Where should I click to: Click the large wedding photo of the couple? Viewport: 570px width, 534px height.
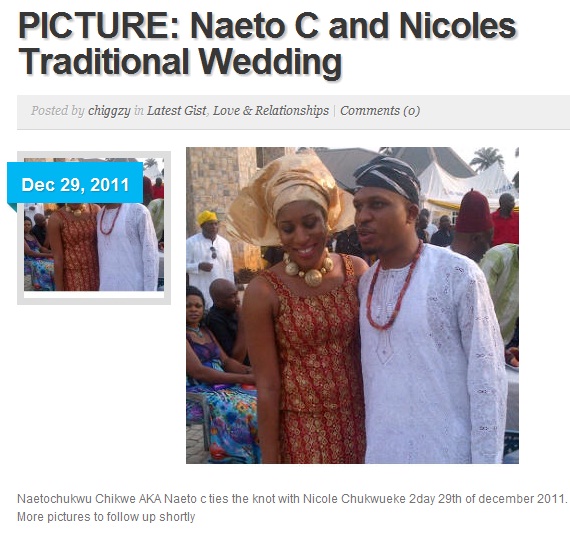(x=352, y=305)
